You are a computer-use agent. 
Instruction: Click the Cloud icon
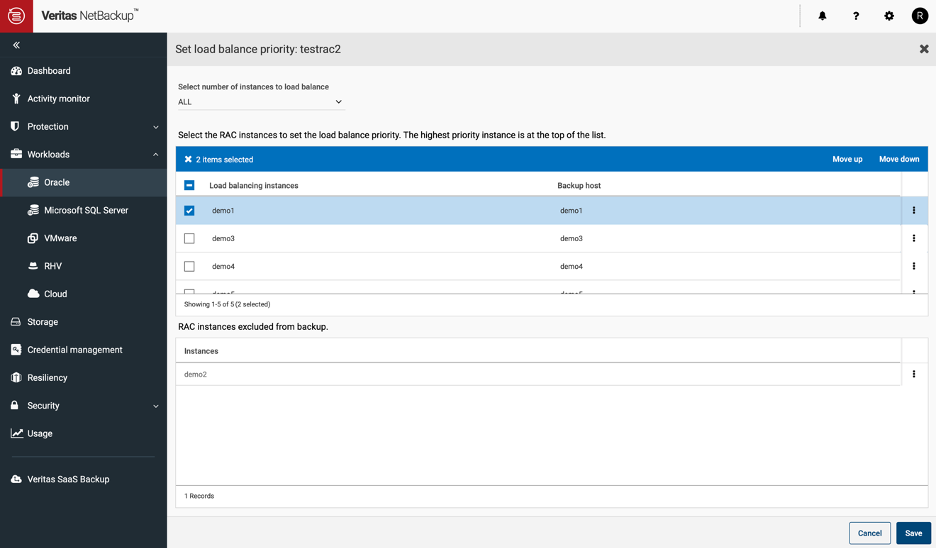[33, 294]
